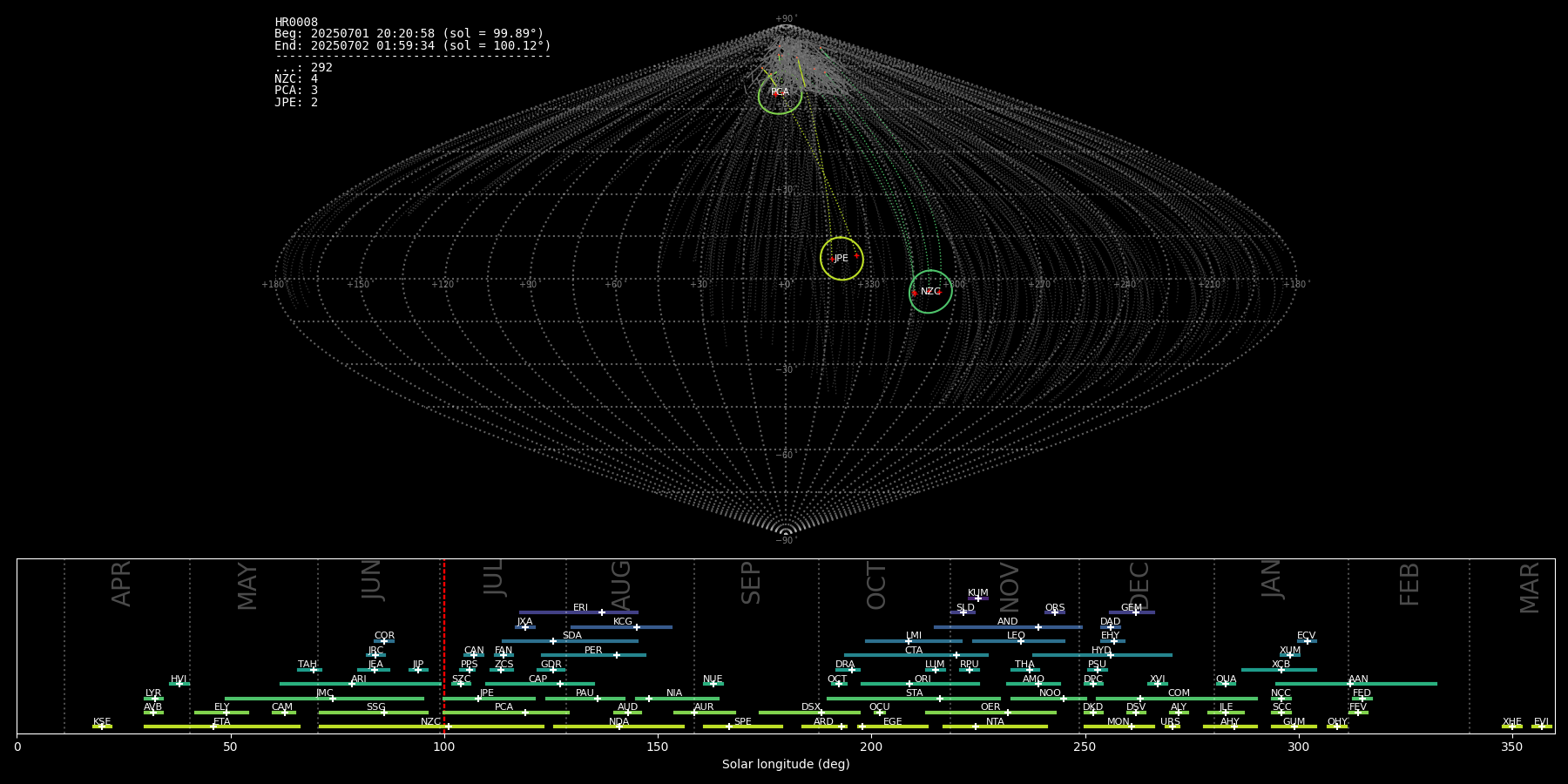Screen dimensions: 1568x784
Task: Click the NDA shower bar in the timeline
Action: point(618,727)
